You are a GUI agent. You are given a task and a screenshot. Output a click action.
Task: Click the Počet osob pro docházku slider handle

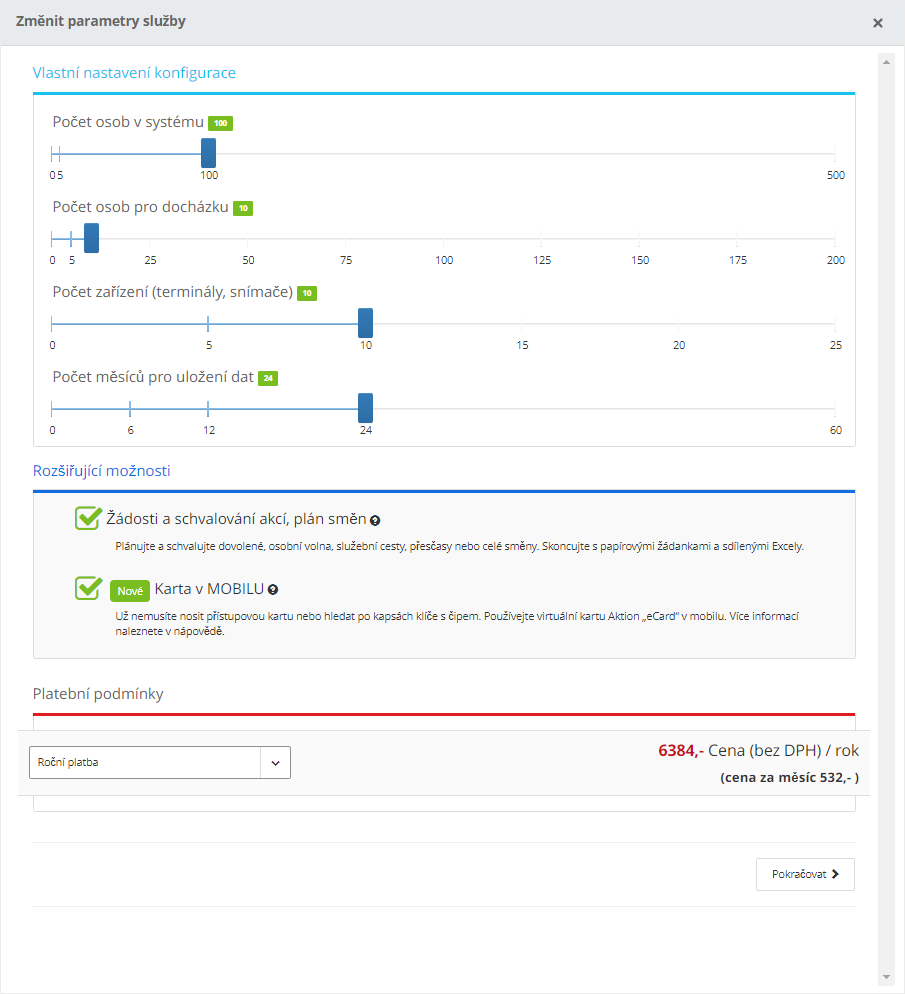[91, 239]
